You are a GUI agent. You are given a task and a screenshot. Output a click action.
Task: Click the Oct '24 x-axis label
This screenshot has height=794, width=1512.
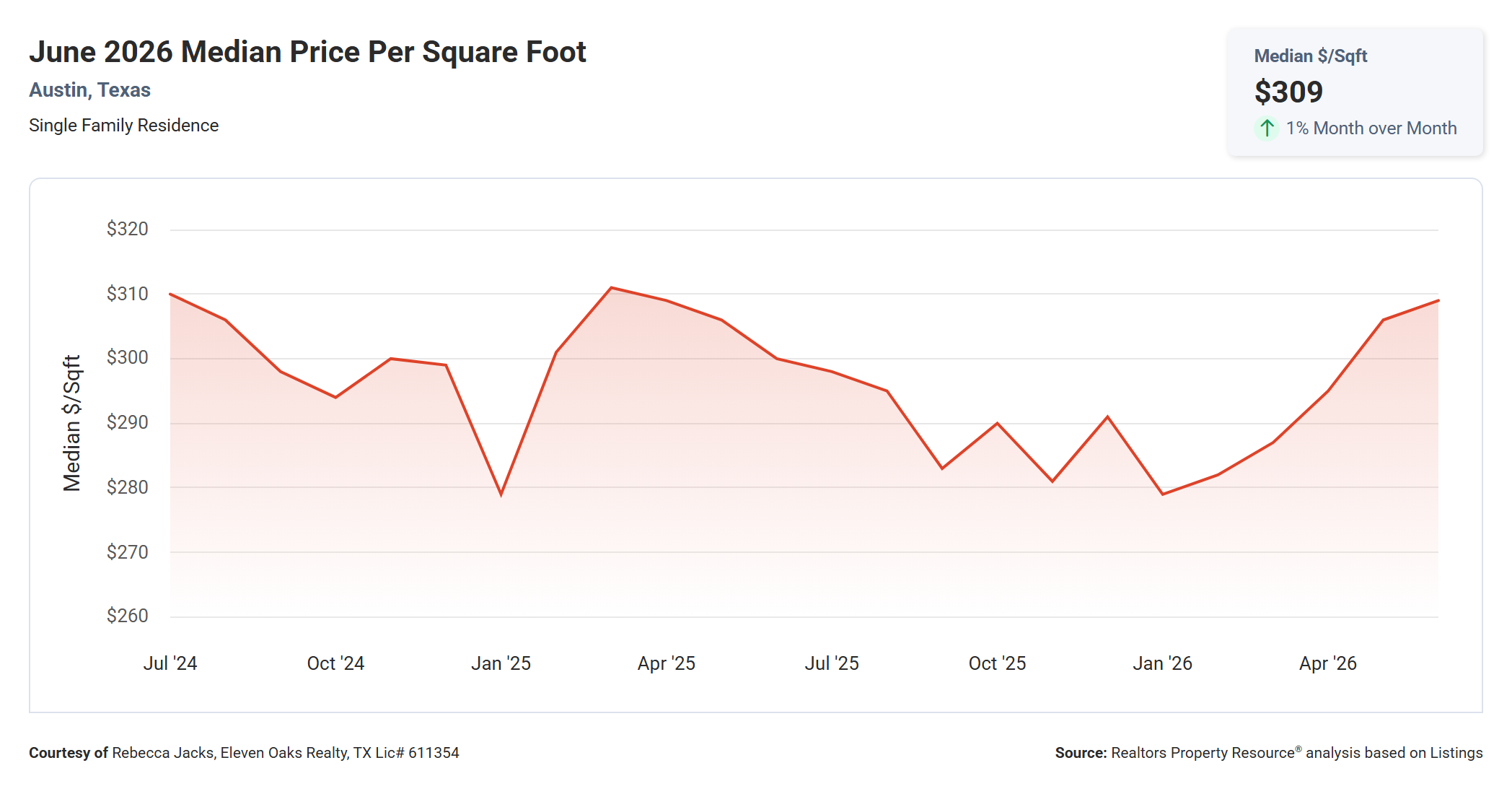pyautogui.click(x=335, y=663)
